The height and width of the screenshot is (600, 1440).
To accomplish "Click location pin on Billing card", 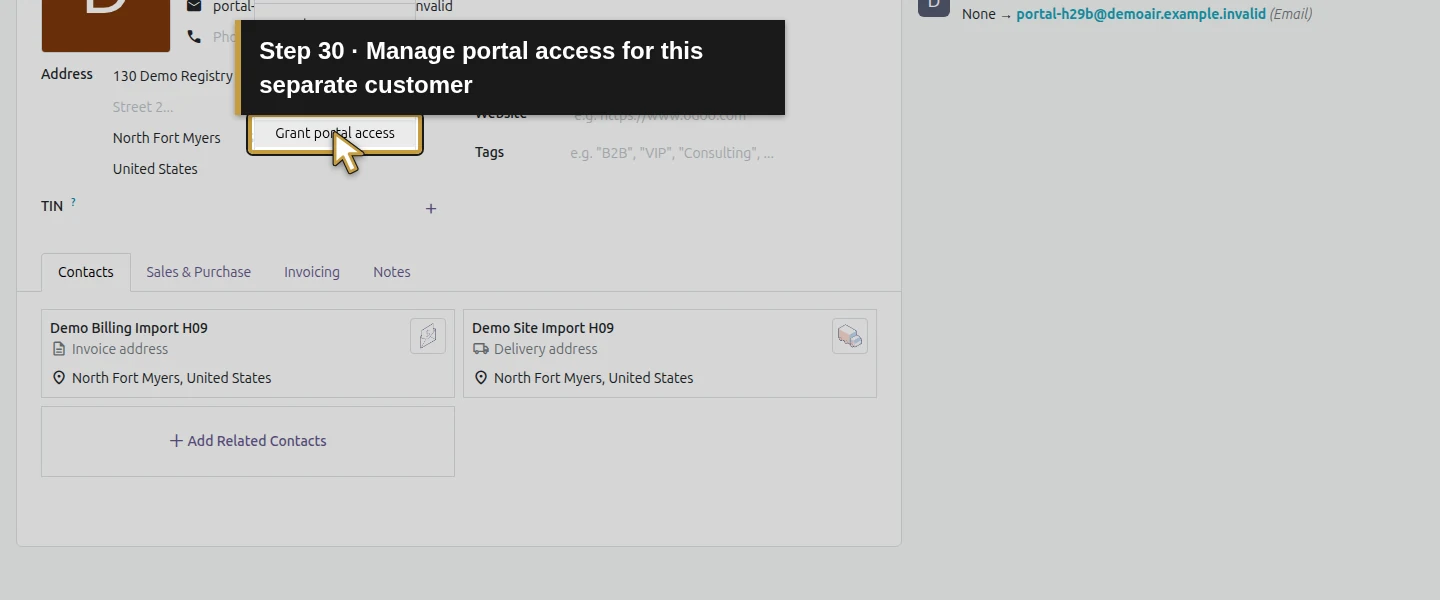I will coord(59,378).
